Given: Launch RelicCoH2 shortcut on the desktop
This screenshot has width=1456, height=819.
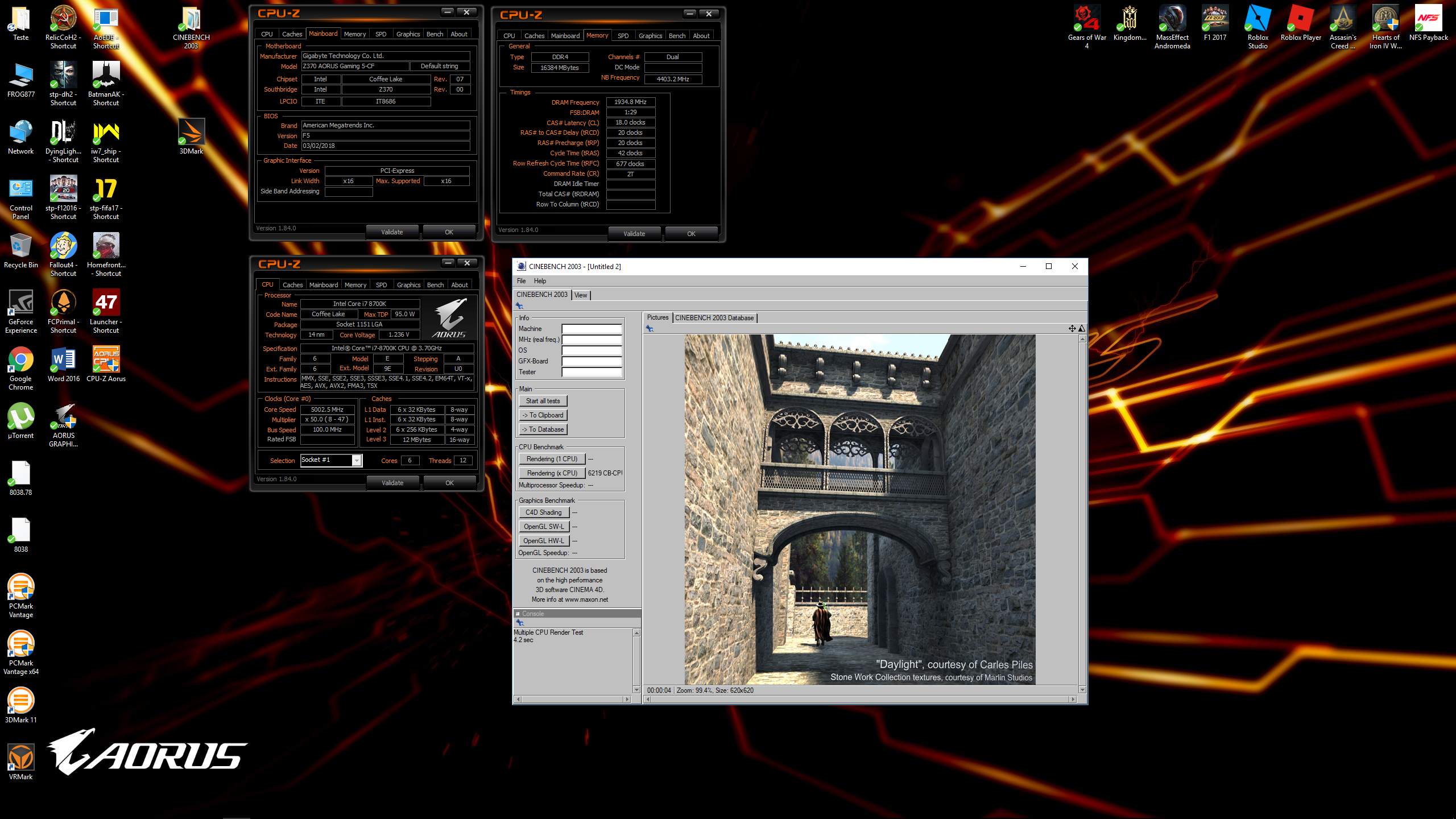Looking at the screenshot, I should point(63,27).
